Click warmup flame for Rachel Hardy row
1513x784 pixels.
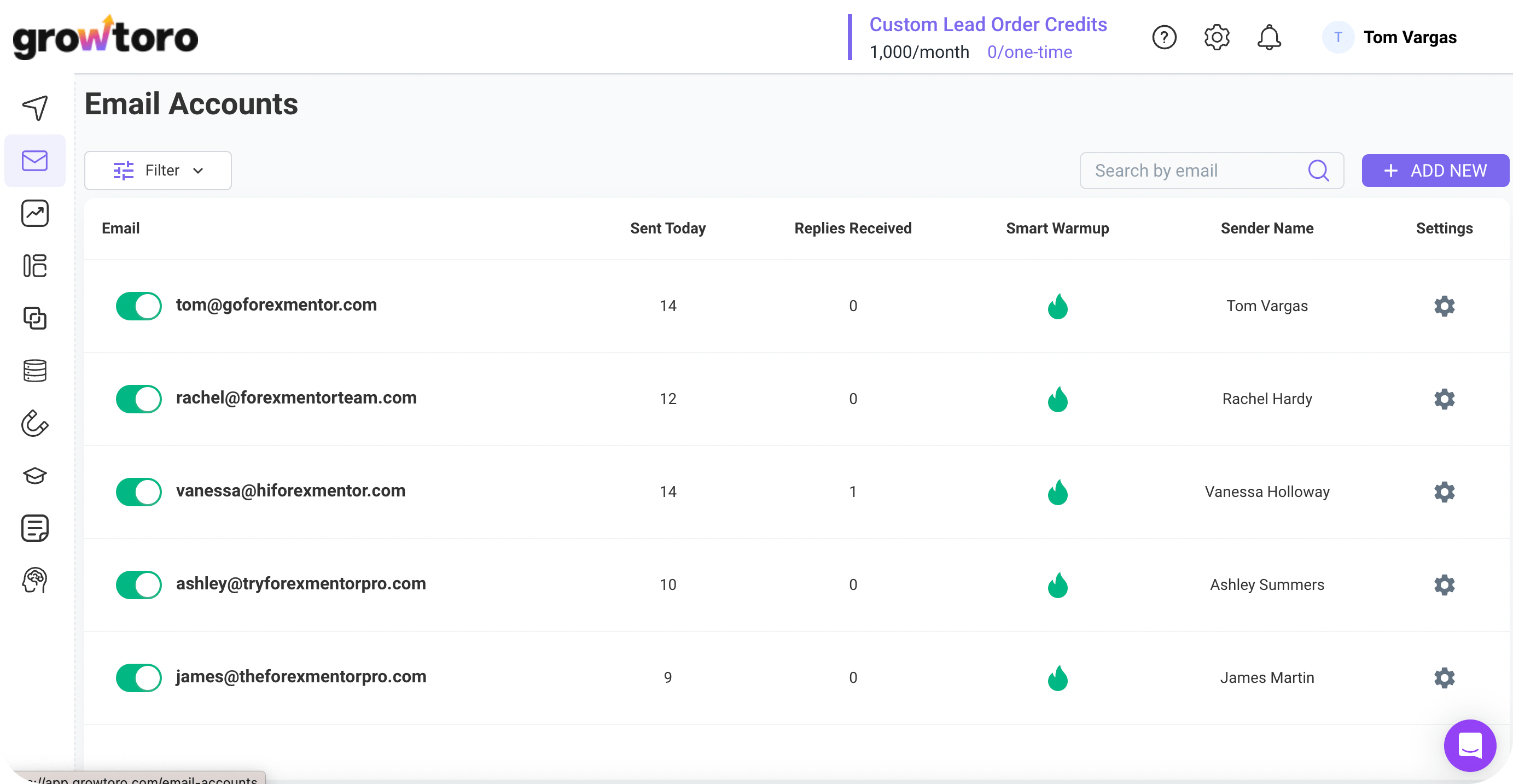[x=1057, y=399]
